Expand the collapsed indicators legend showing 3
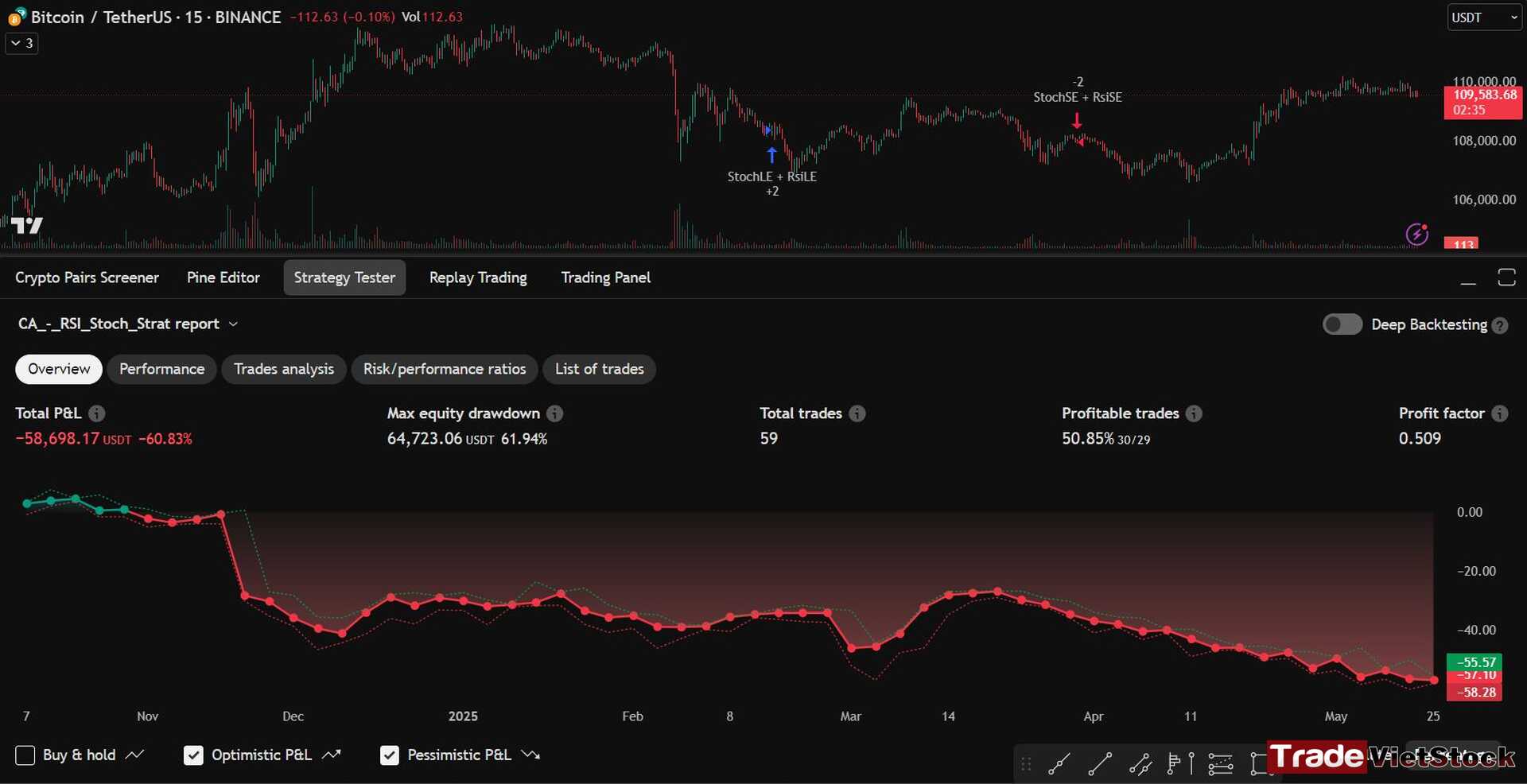Screen dimensions: 1527x784 click(21, 44)
